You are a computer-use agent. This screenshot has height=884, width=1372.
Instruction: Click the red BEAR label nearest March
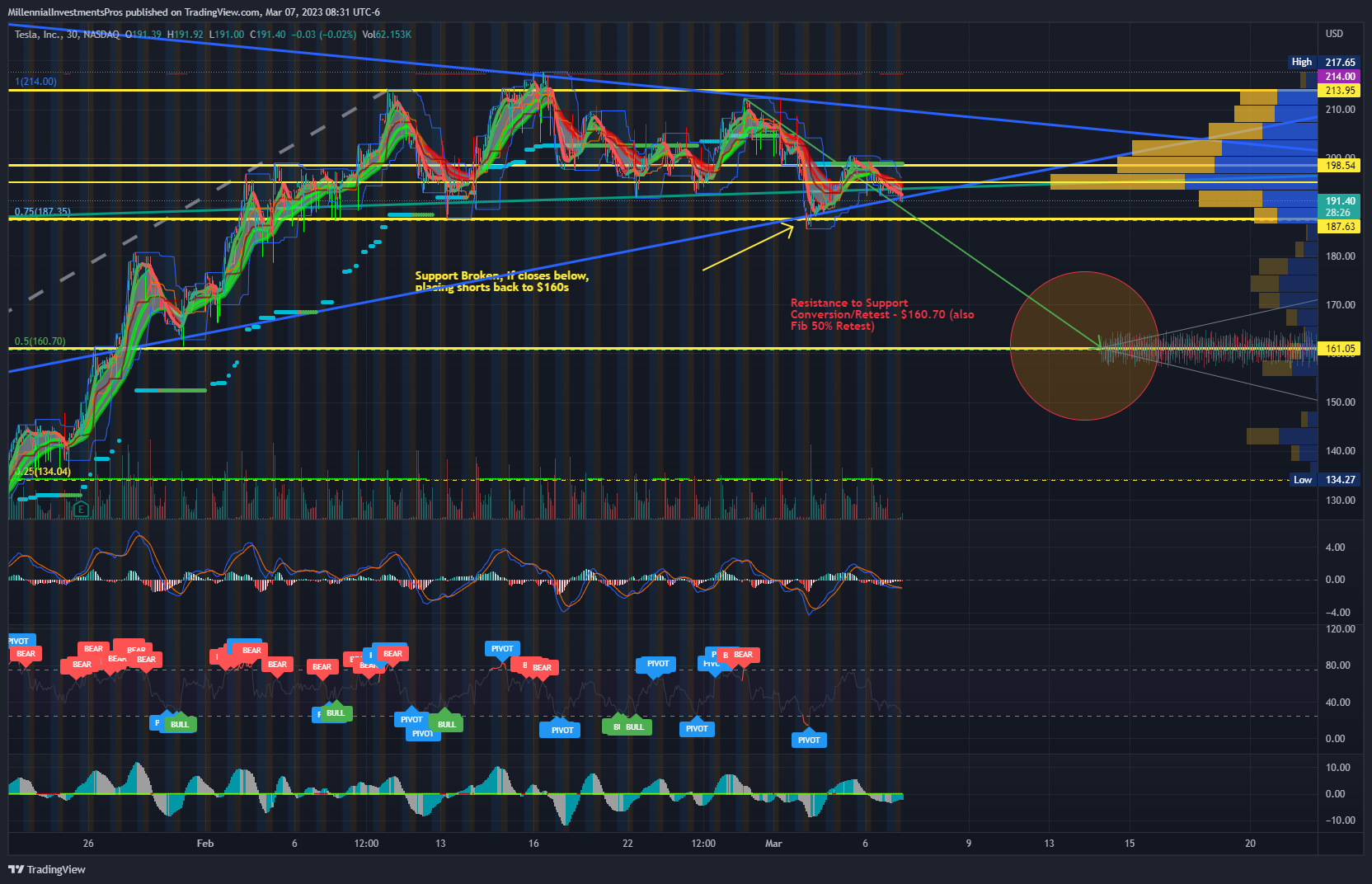tap(743, 655)
